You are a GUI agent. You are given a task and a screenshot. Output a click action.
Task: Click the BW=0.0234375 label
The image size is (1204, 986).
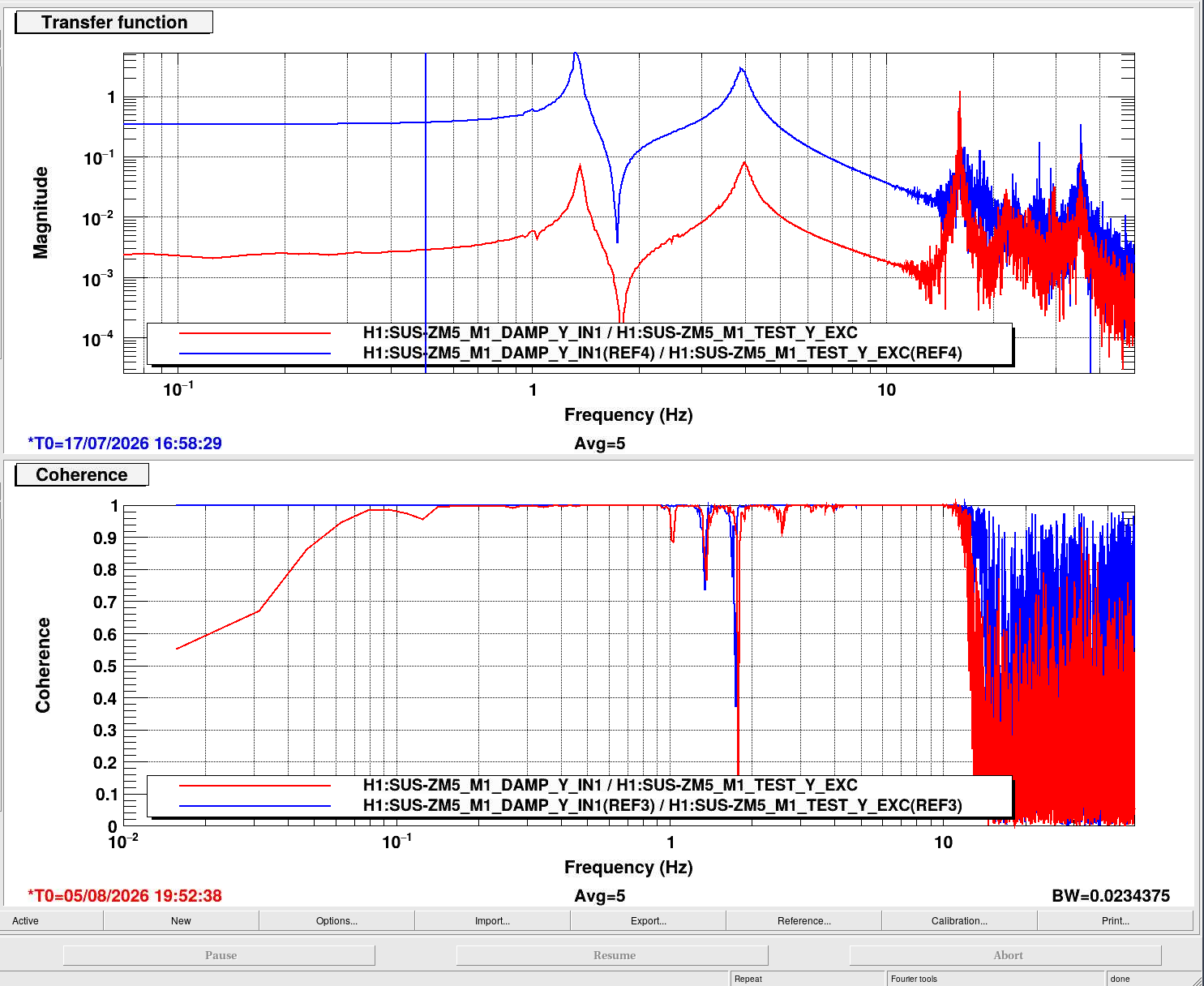coord(1111,896)
